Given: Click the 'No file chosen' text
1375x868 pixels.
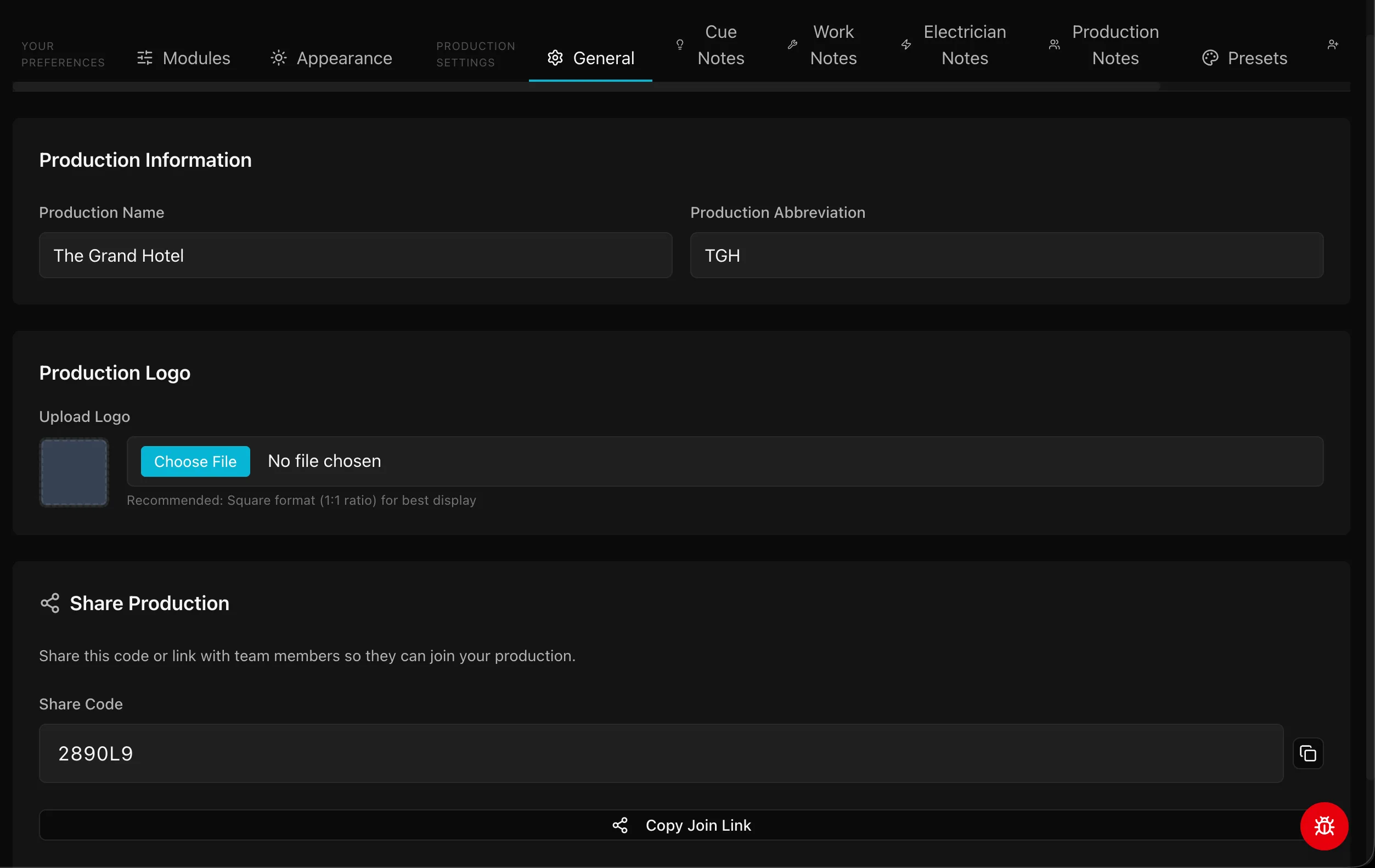Looking at the screenshot, I should click(x=324, y=461).
